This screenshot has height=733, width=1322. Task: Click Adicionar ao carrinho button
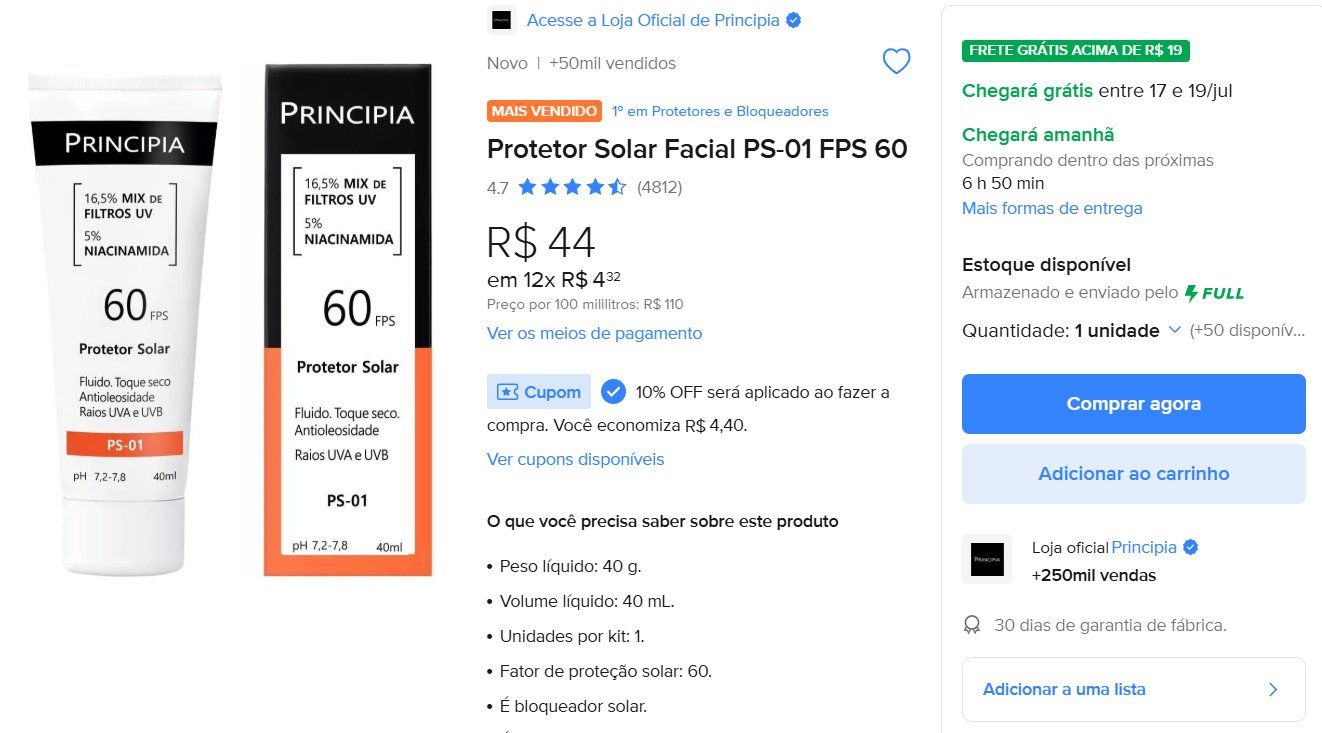pyautogui.click(x=1134, y=474)
